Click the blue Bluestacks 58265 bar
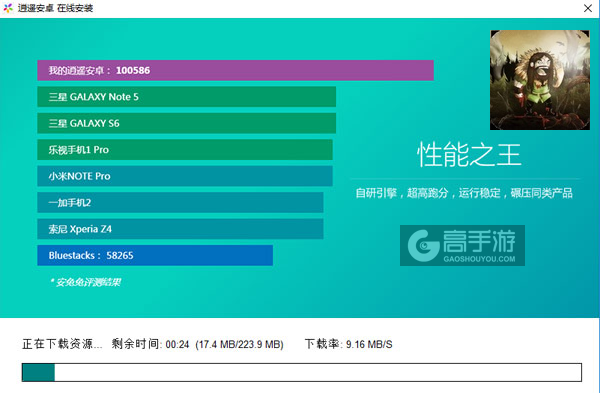This screenshot has width=600, height=393. (x=155, y=255)
